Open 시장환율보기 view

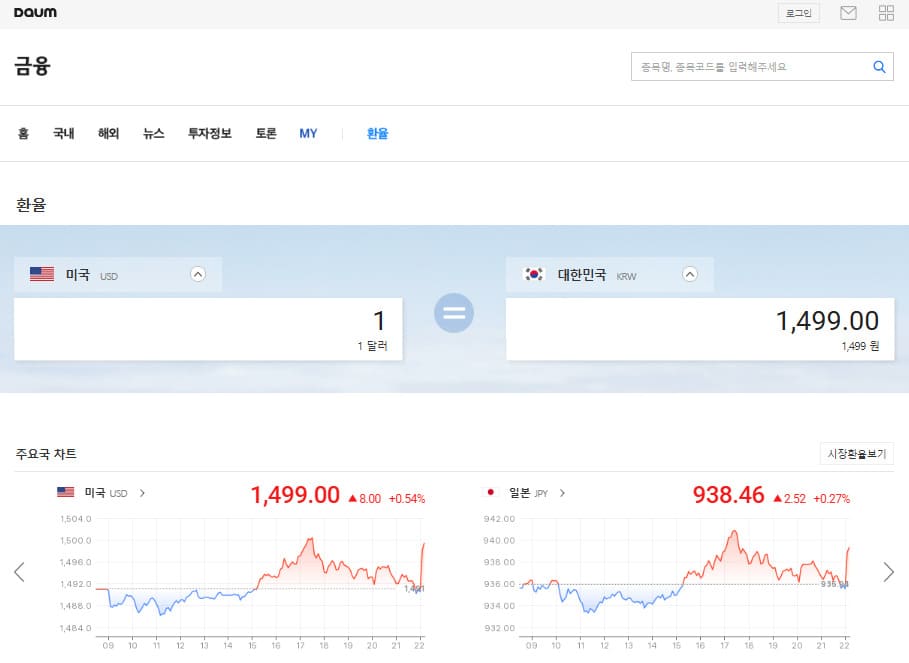(x=858, y=453)
